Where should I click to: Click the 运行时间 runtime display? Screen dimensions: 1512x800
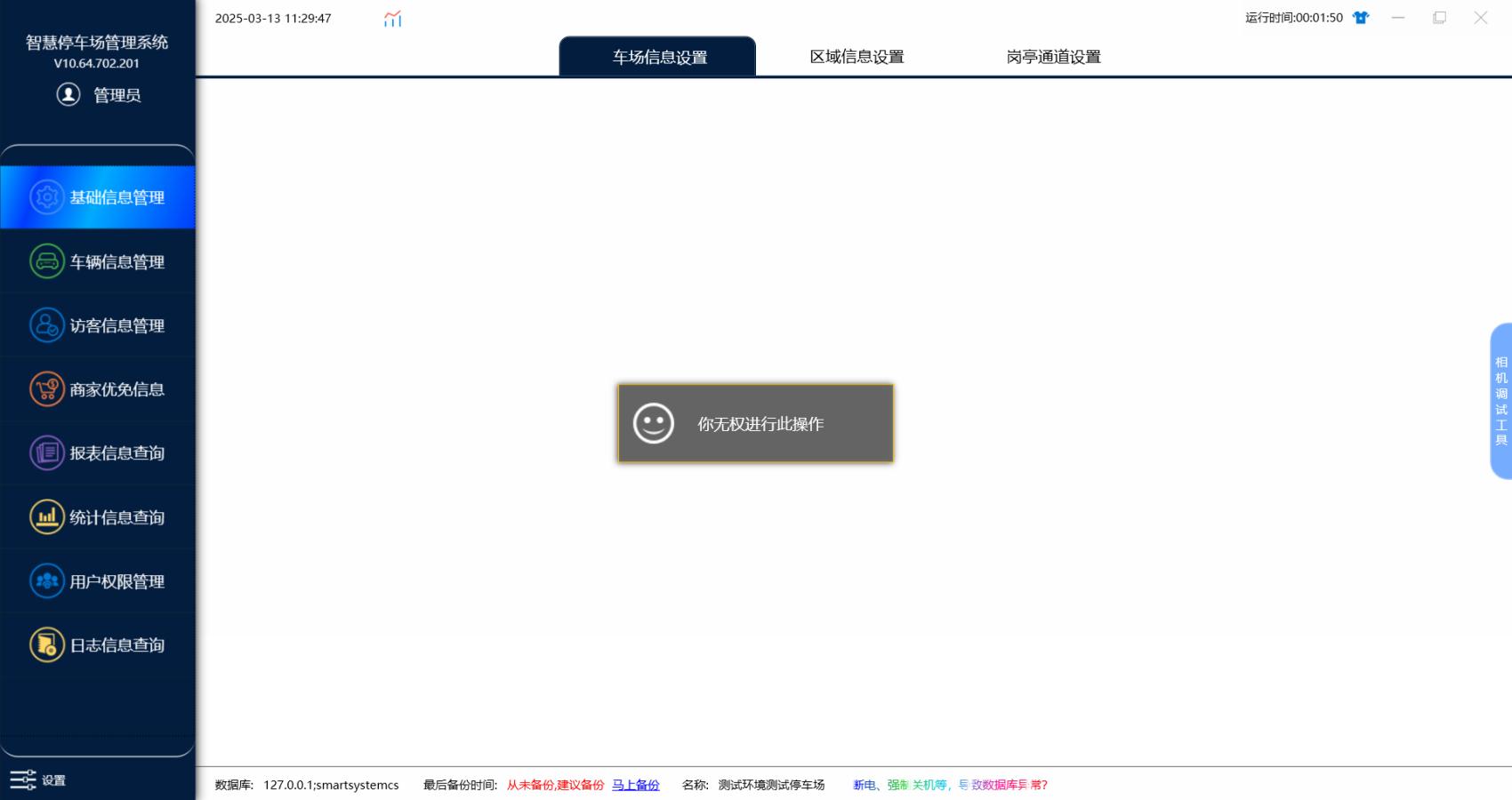(x=1294, y=18)
